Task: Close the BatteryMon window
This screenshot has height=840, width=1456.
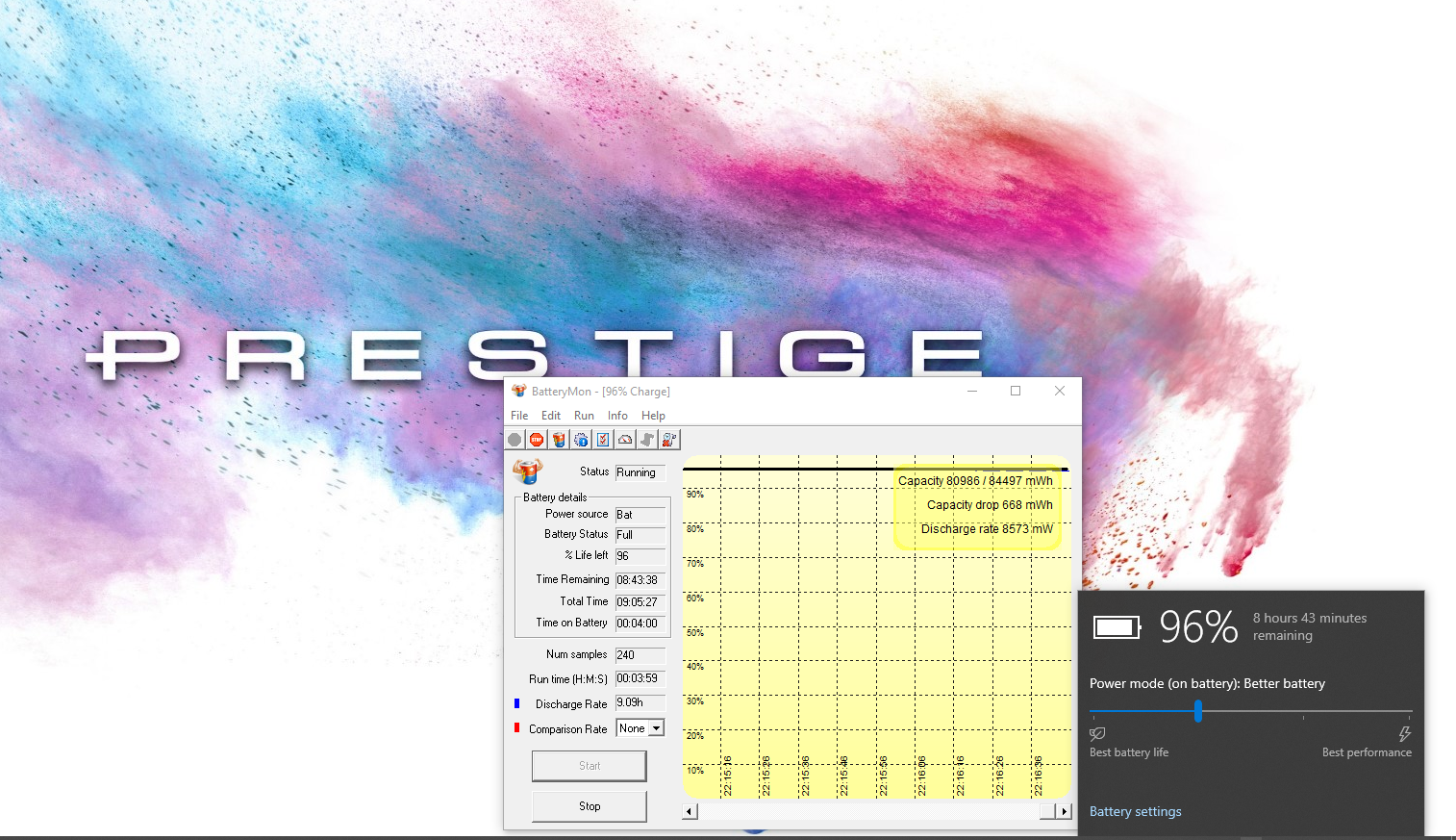Action: coord(1060,391)
